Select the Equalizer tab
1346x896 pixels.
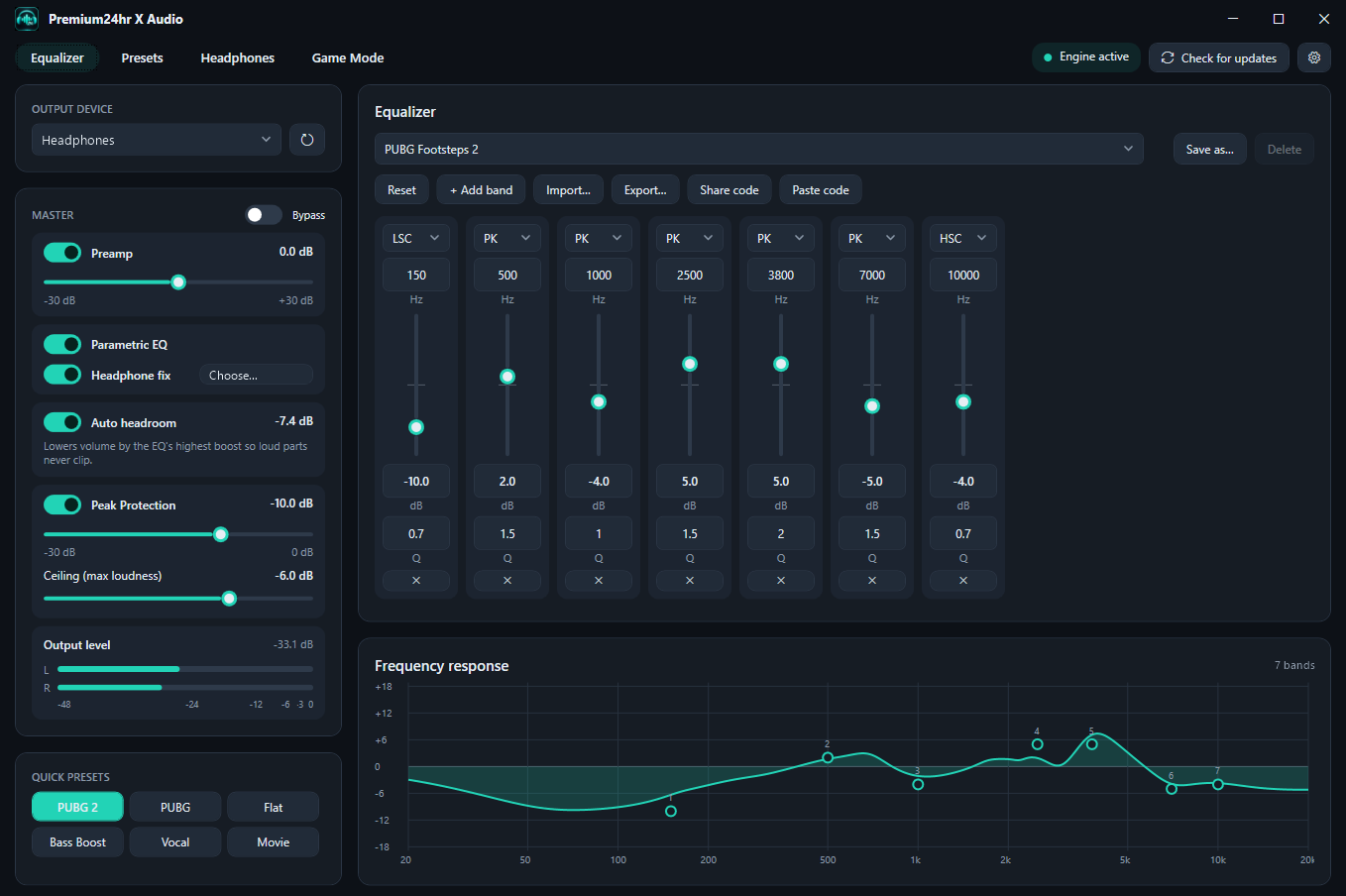(x=57, y=57)
